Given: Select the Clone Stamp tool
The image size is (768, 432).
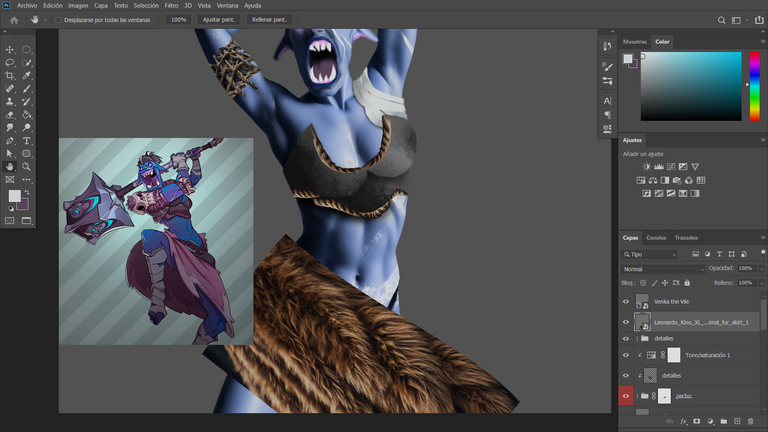Looking at the screenshot, I should click(10, 101).
